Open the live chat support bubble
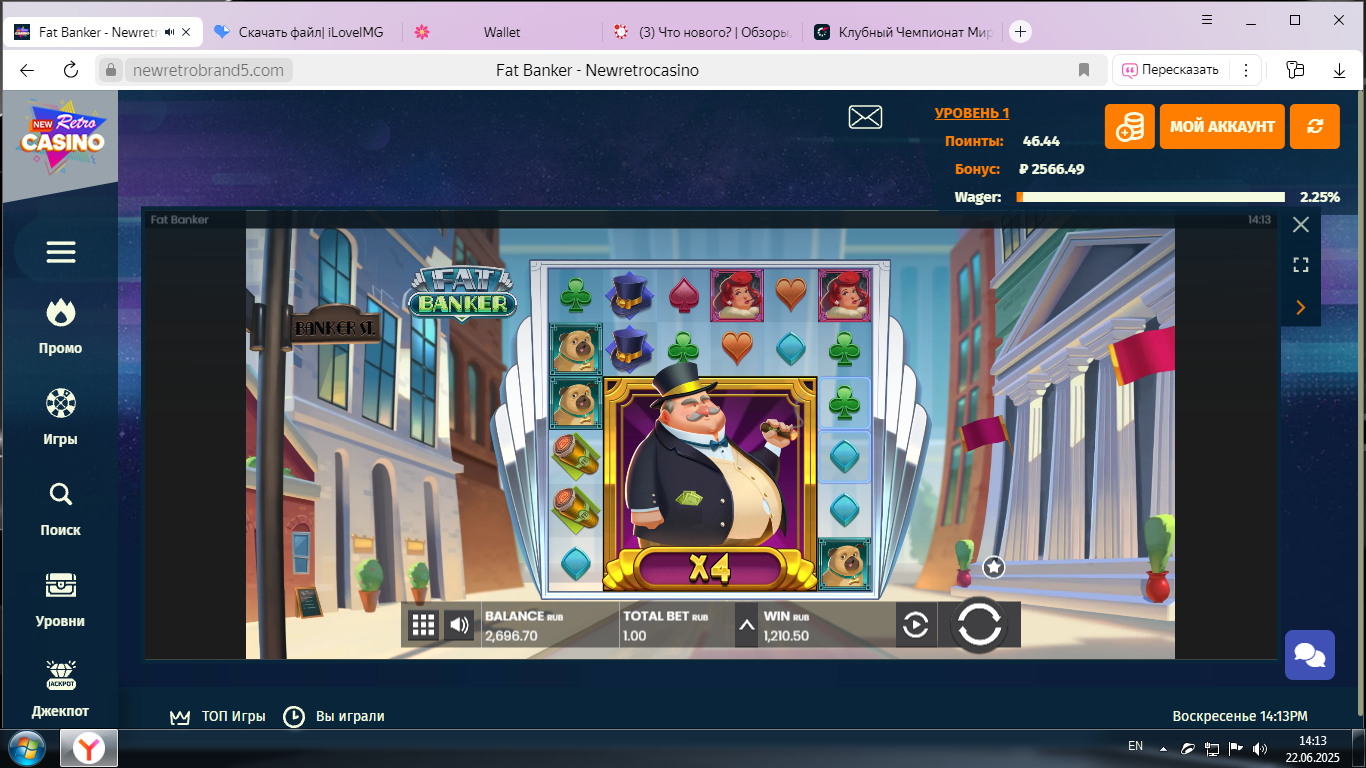Image resolution: width=1366 pixels, height=768 pixels. 1310,655
